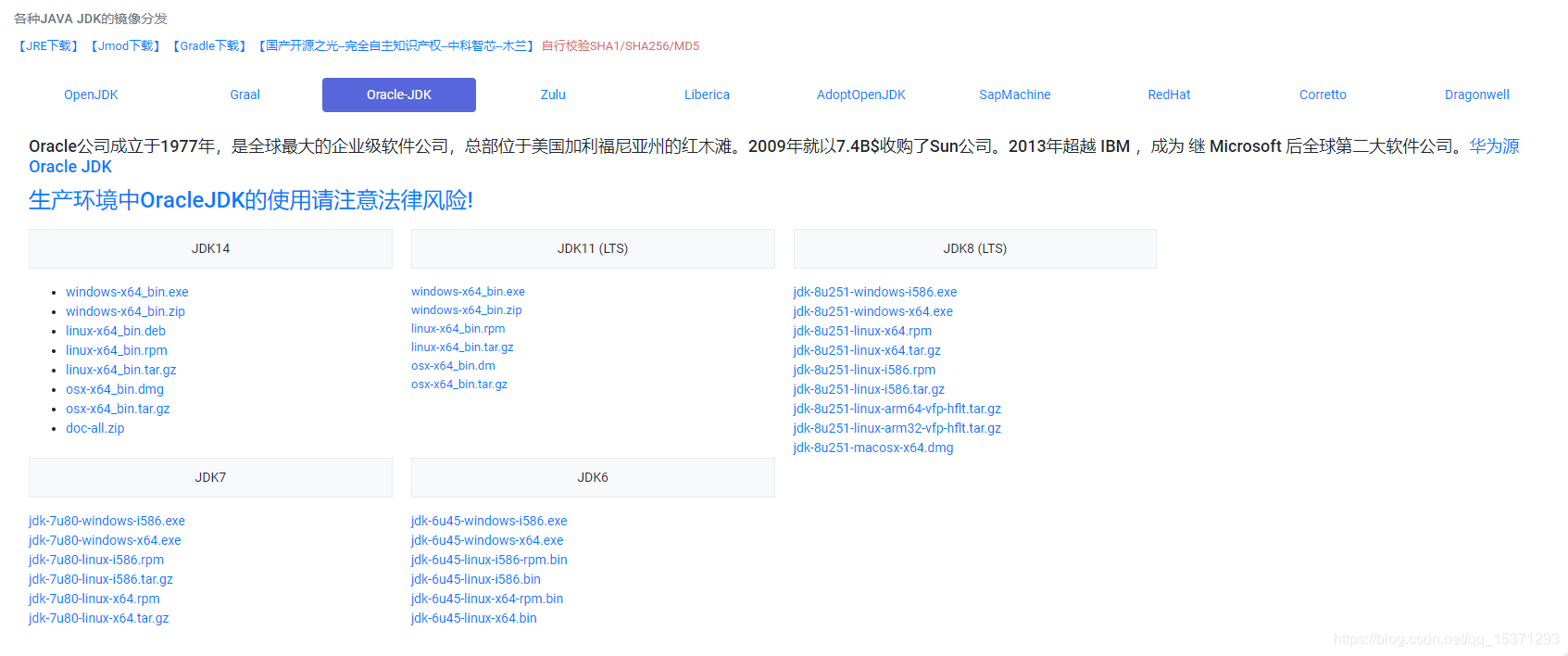This screenshot has height=656, width=1568.
Task: Click the OracleJDK legal risk warning link
Action: 251,200
